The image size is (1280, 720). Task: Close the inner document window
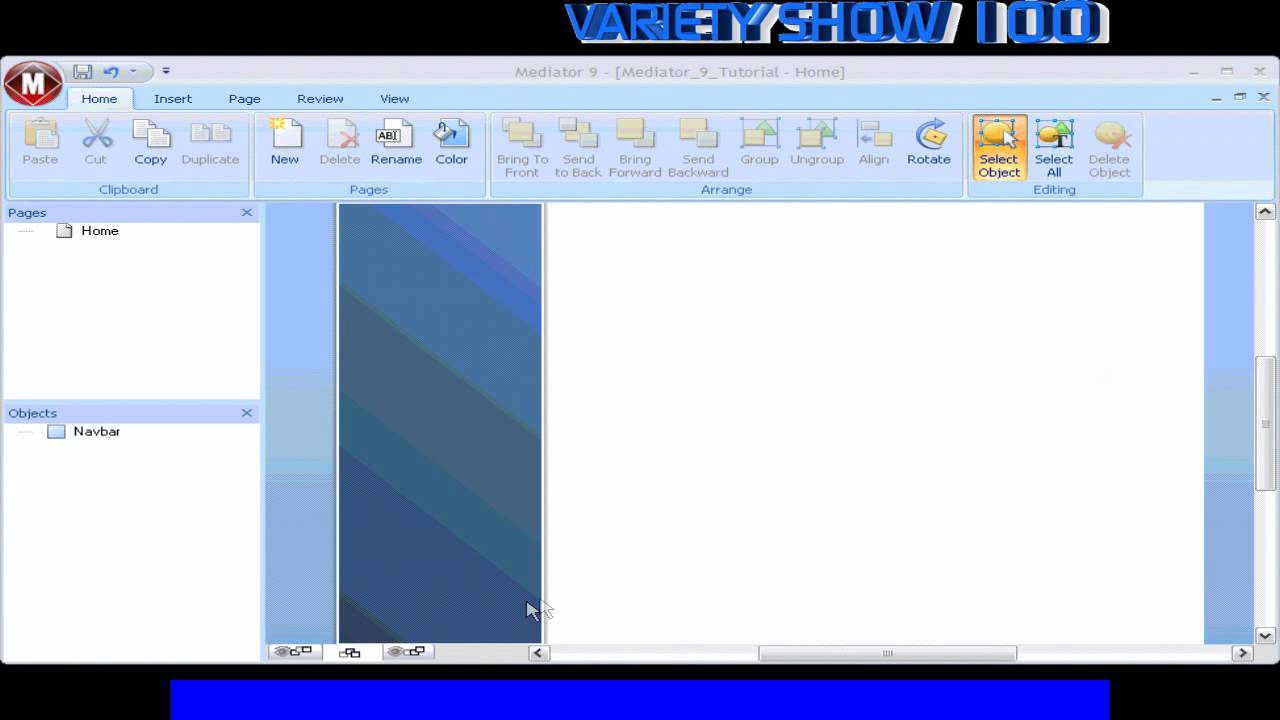[1265, 98]
